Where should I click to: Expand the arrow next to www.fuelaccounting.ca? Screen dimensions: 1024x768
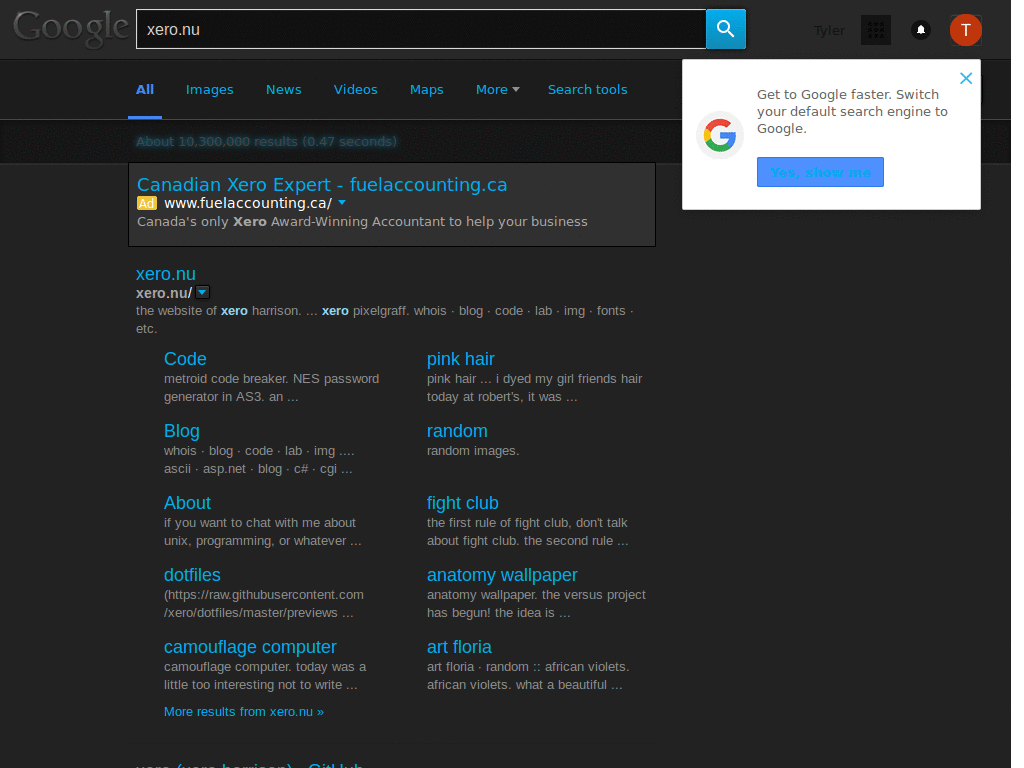[341, 202]
